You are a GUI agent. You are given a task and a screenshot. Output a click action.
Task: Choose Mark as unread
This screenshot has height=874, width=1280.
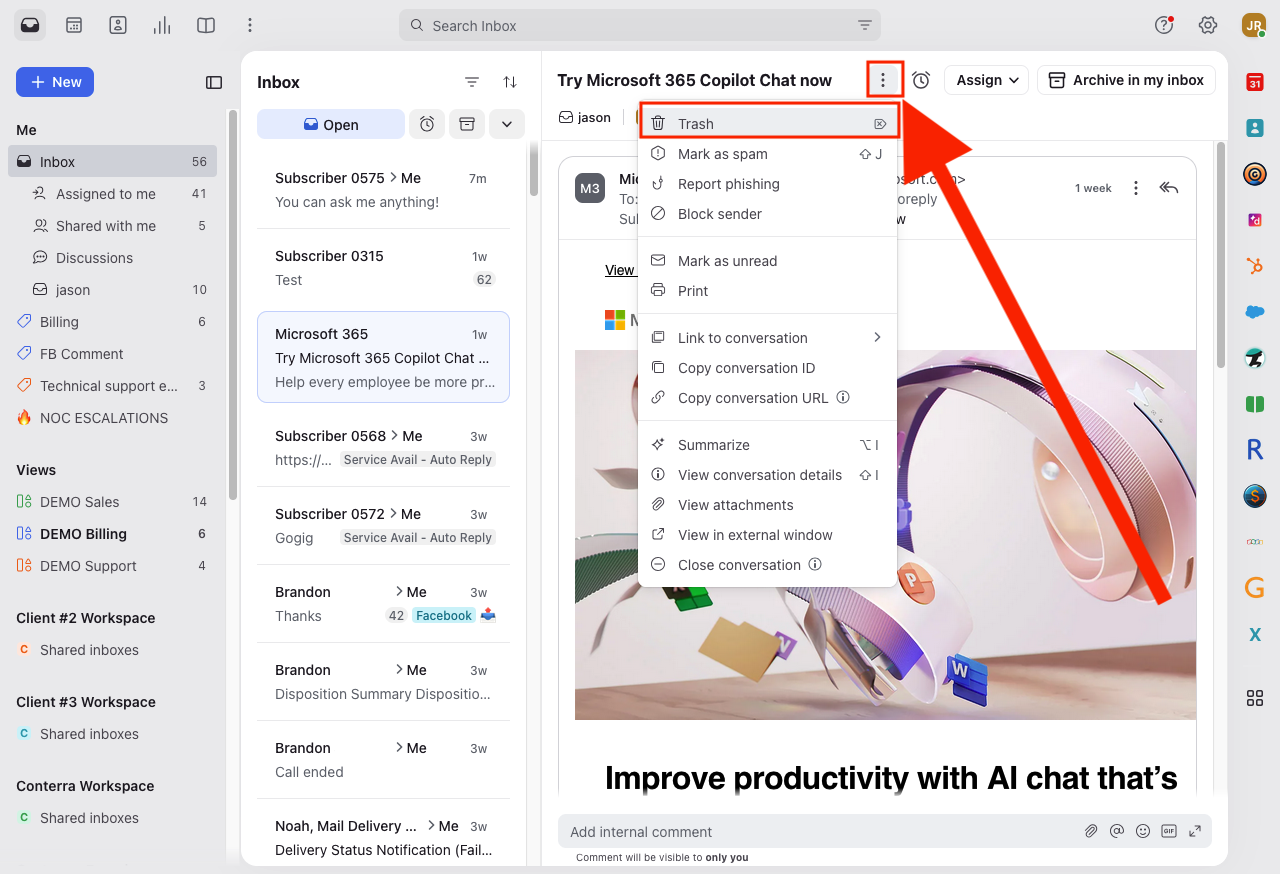768,261
